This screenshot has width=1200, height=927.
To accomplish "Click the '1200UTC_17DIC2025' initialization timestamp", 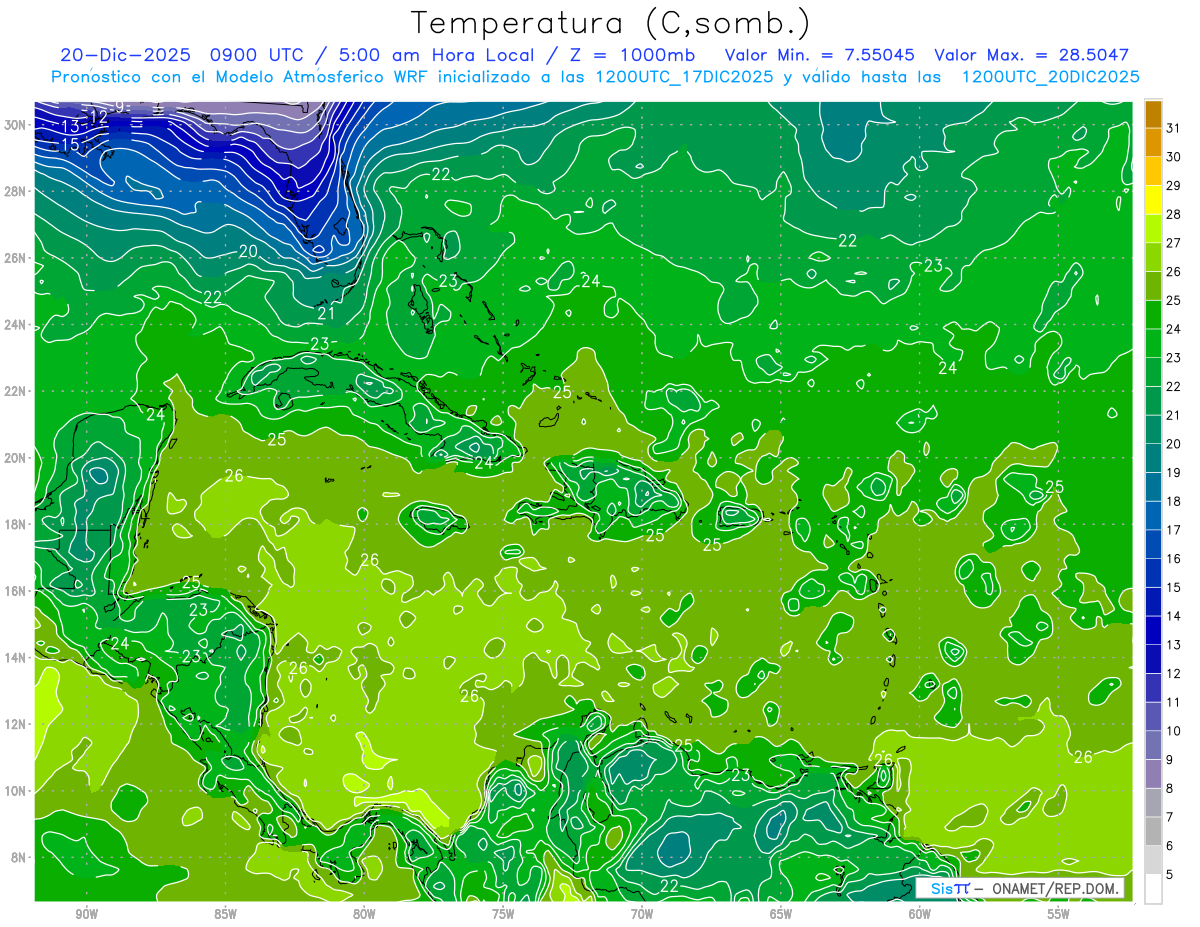I will pyautogui.click(x=685, y=77).
